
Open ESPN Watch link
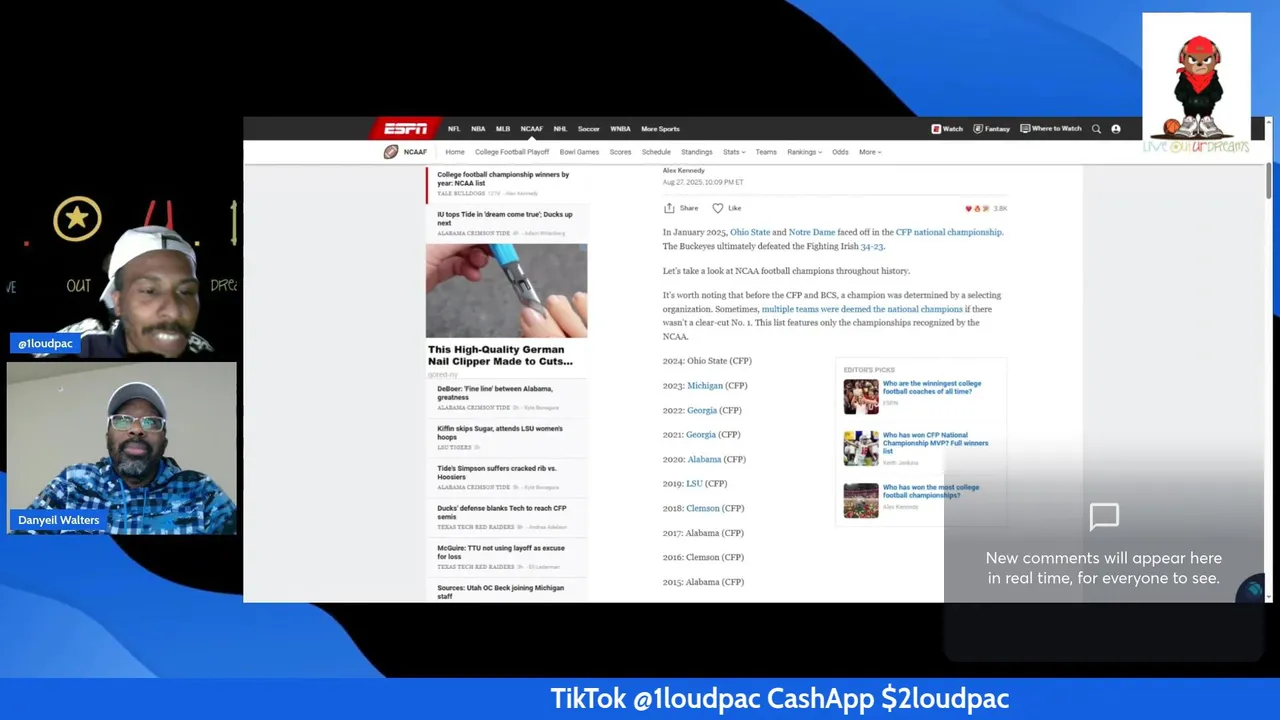tap(947, 129)
